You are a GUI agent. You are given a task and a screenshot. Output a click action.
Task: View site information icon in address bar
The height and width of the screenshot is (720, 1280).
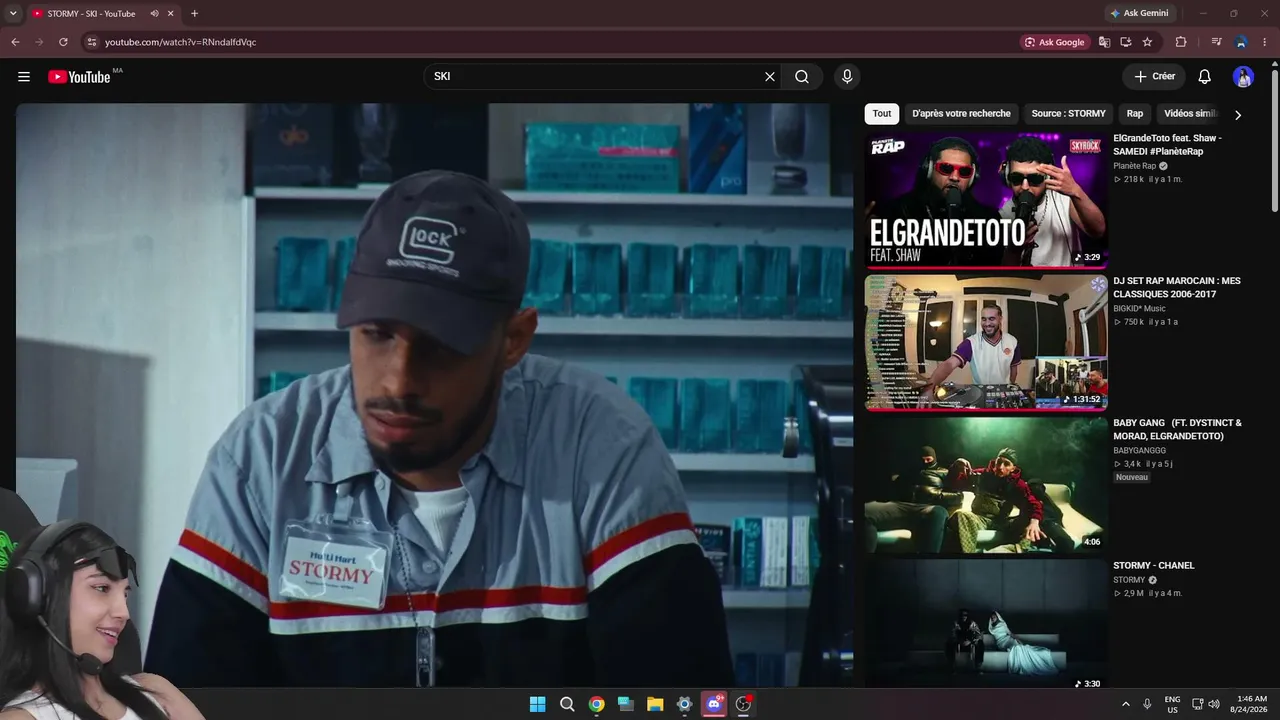click(x=91, y=42)
